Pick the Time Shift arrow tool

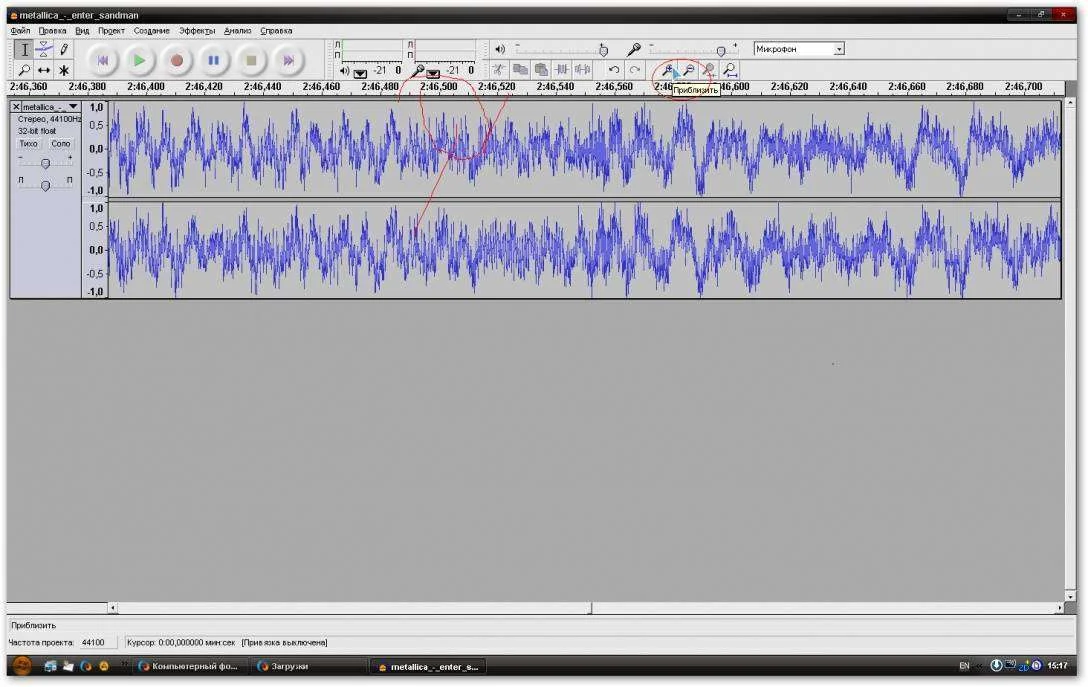[x=44, y=71]
